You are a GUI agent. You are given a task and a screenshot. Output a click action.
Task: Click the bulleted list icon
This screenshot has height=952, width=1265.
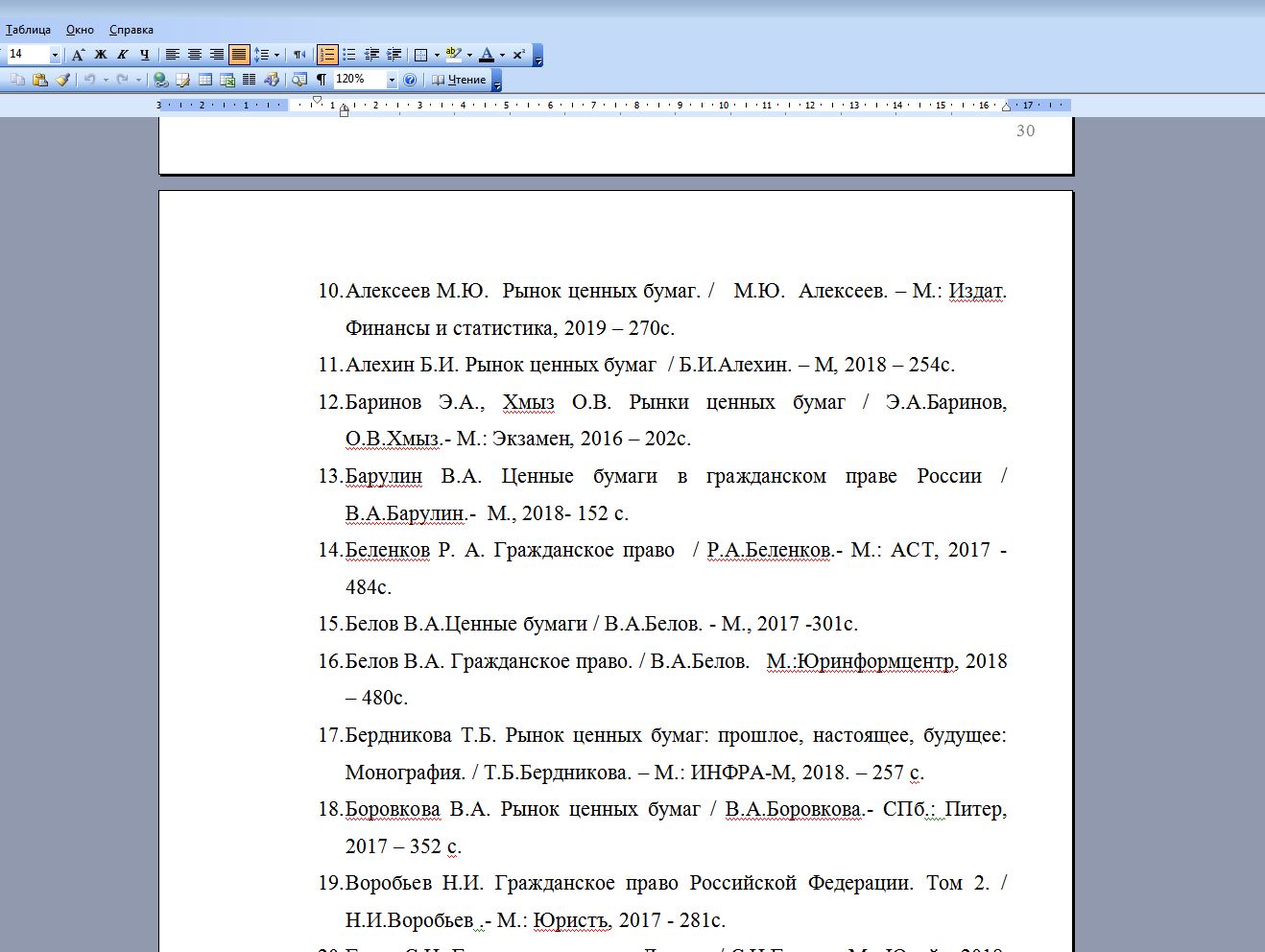[x=349, y=55]
